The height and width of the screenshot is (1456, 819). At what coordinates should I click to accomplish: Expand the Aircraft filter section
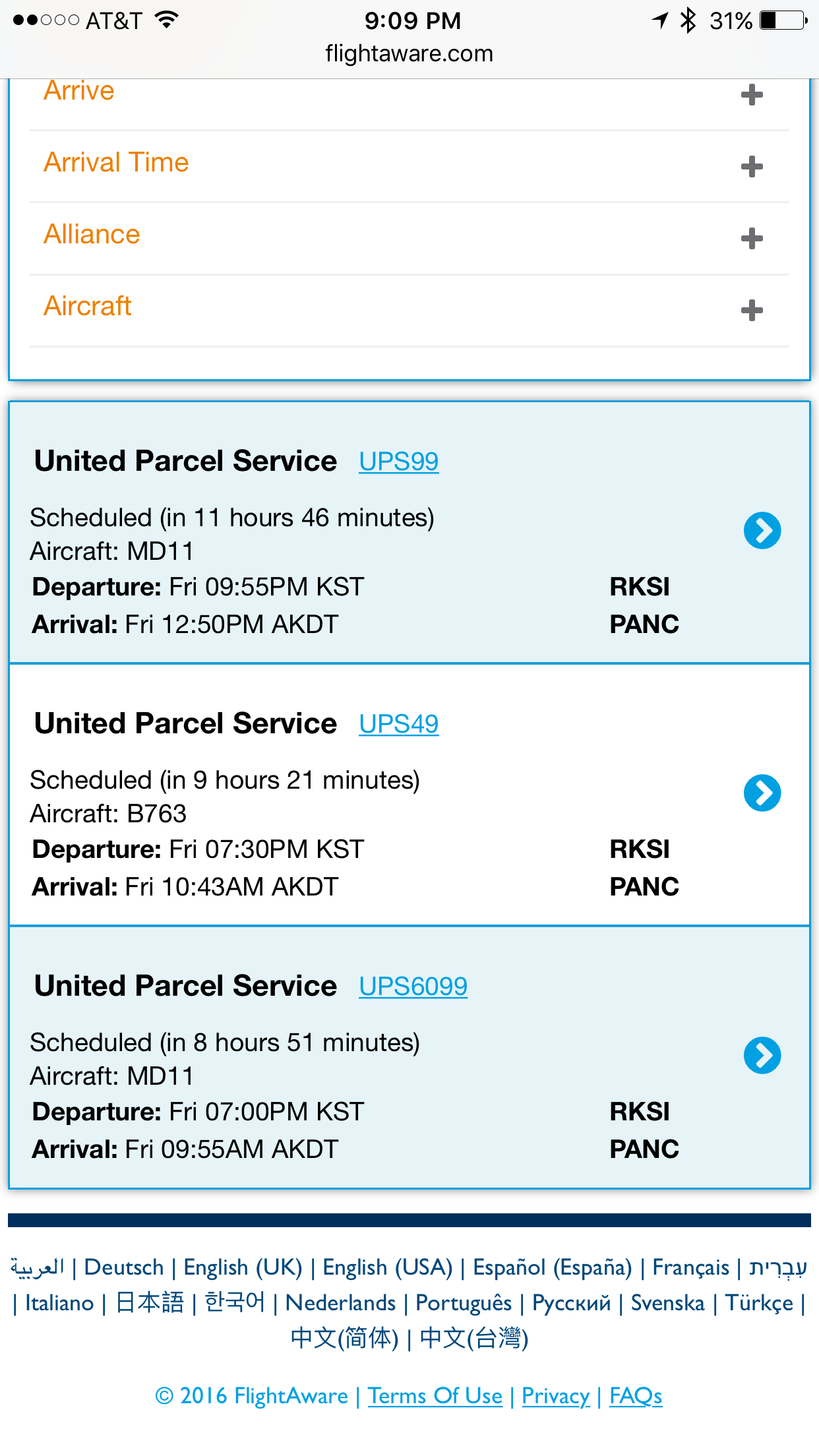point(409,310)
